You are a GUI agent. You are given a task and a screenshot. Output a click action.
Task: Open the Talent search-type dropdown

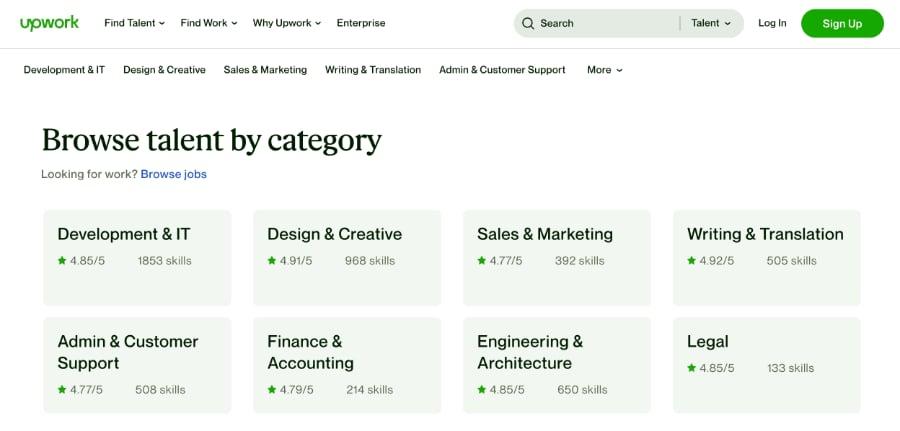point(711,23)
